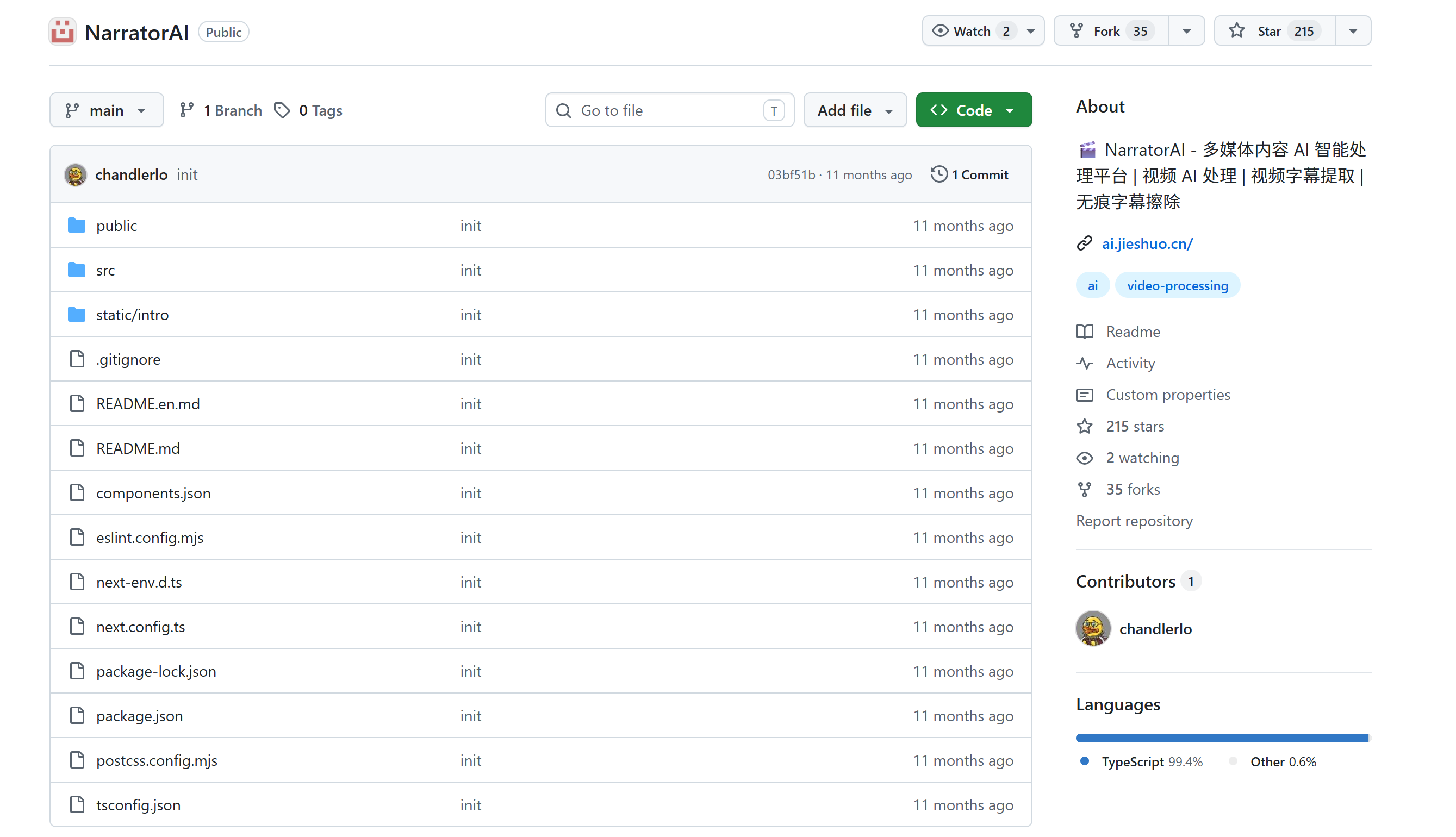Expand the Add file dropdown
The width and height of the screenshot is (1456, 837).
(x=855, y=110)
